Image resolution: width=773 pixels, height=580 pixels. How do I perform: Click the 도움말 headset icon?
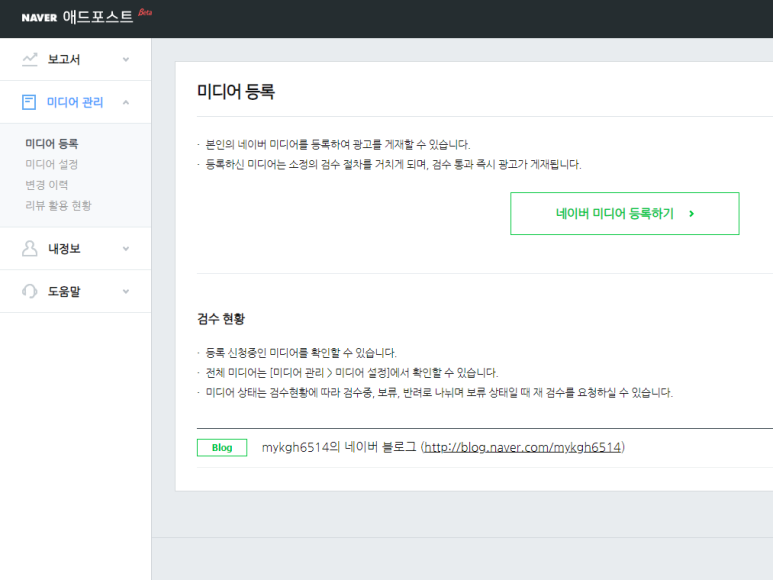(30, 291)
